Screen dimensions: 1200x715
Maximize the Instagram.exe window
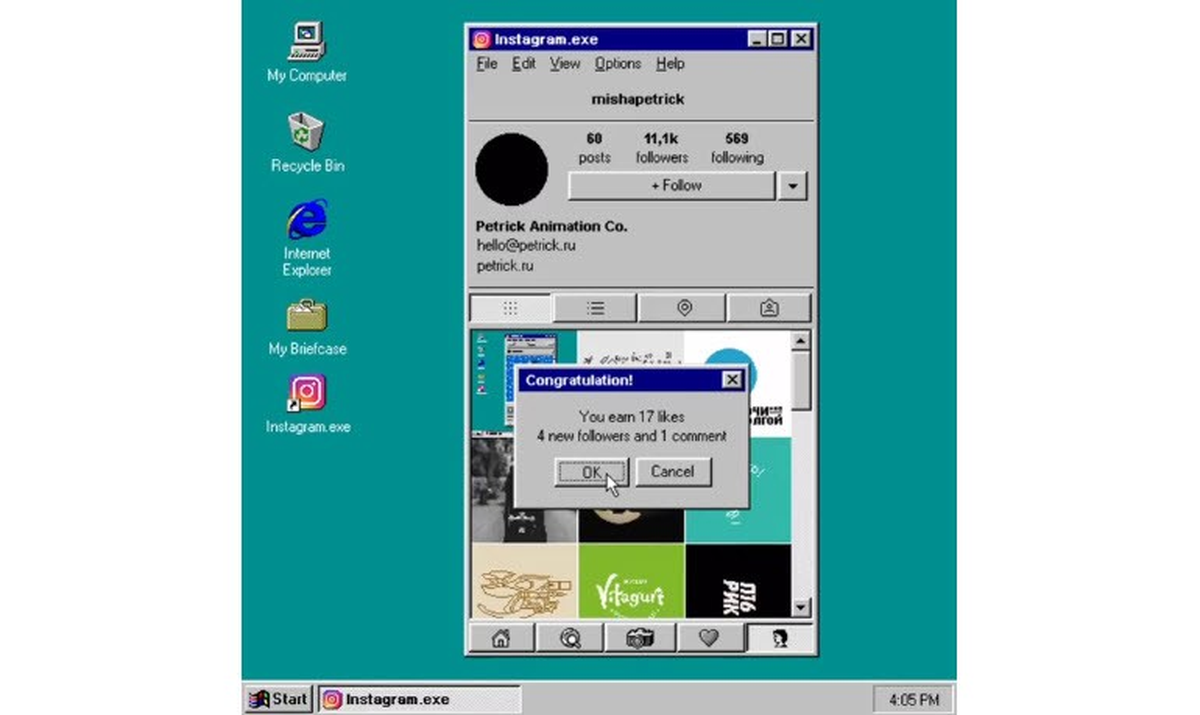point(778,40)
